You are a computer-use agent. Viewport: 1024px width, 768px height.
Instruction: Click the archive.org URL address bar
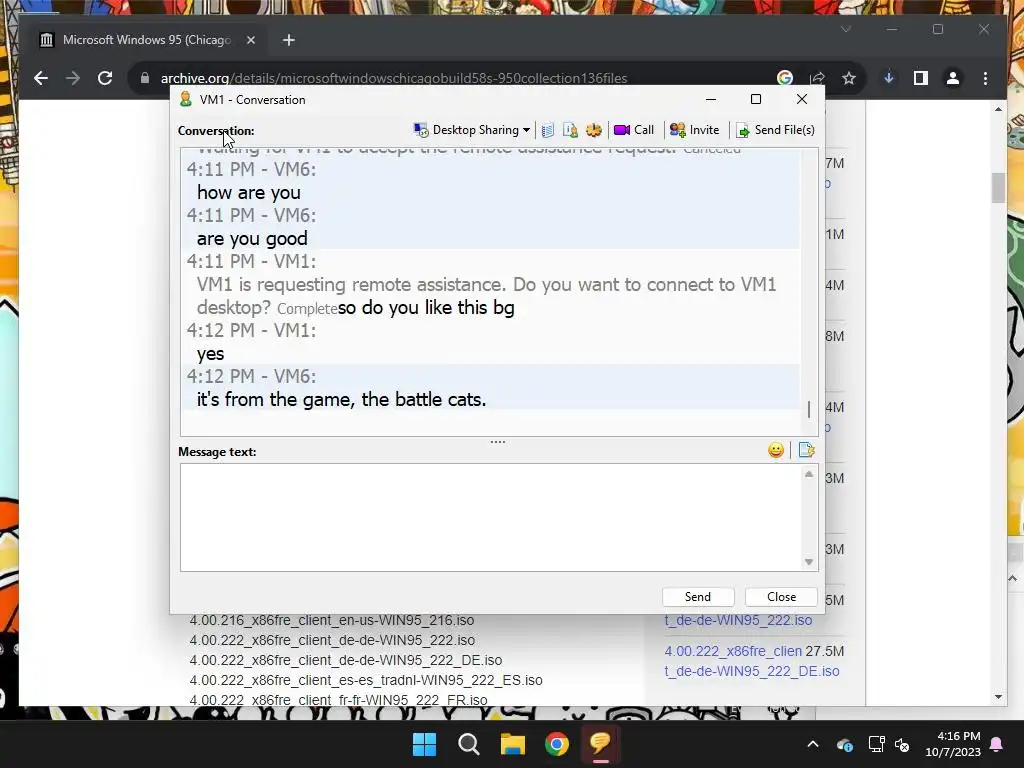click(x=394, y=78)
